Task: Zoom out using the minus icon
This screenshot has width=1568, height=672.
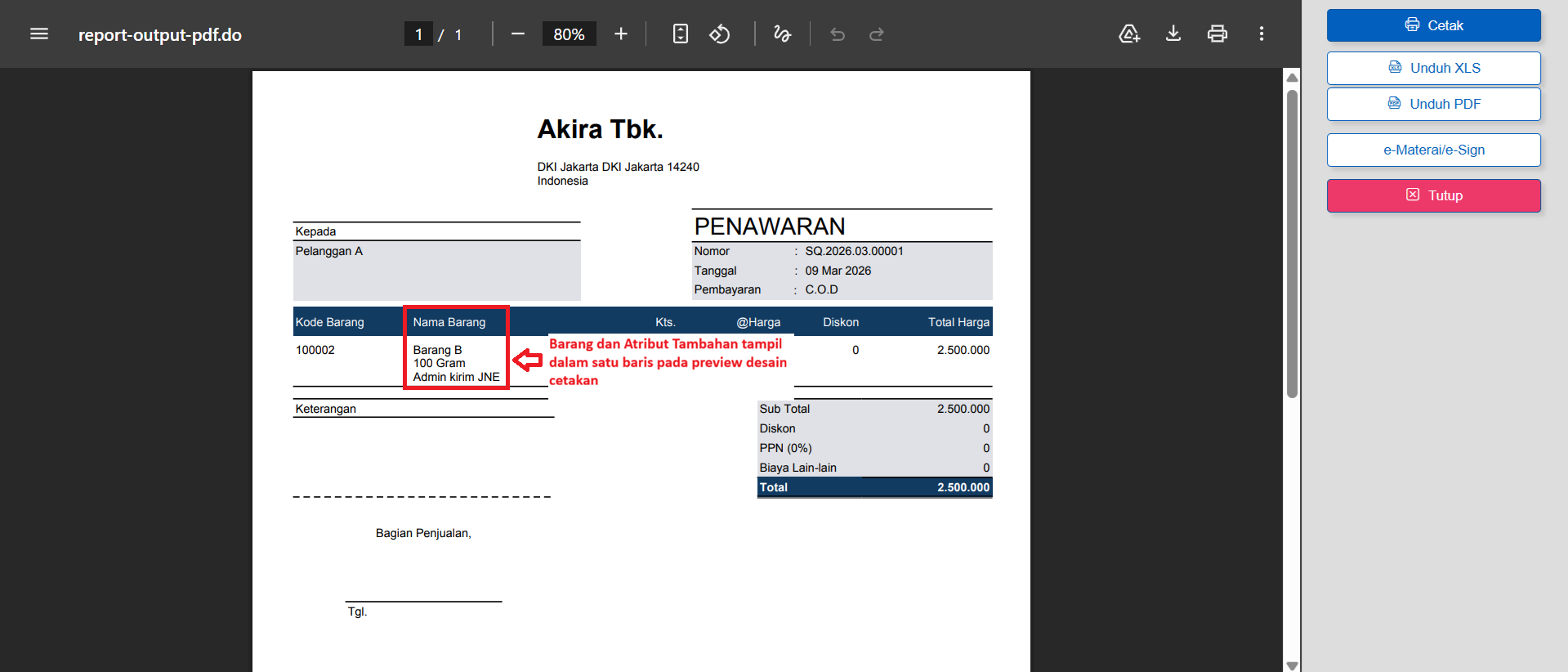Action: pyautogui.click(x=517, y=34)
